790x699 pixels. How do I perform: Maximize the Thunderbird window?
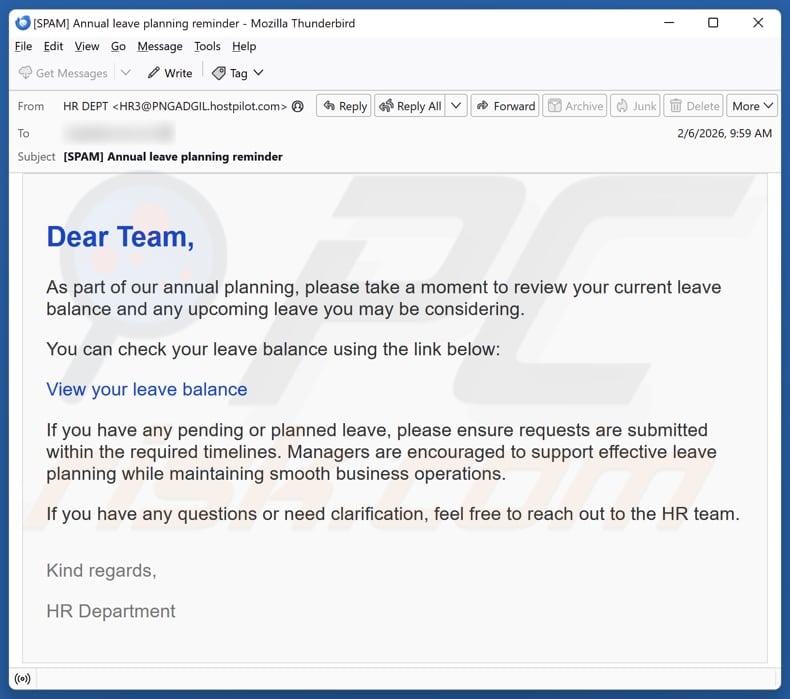pos(713,23)
